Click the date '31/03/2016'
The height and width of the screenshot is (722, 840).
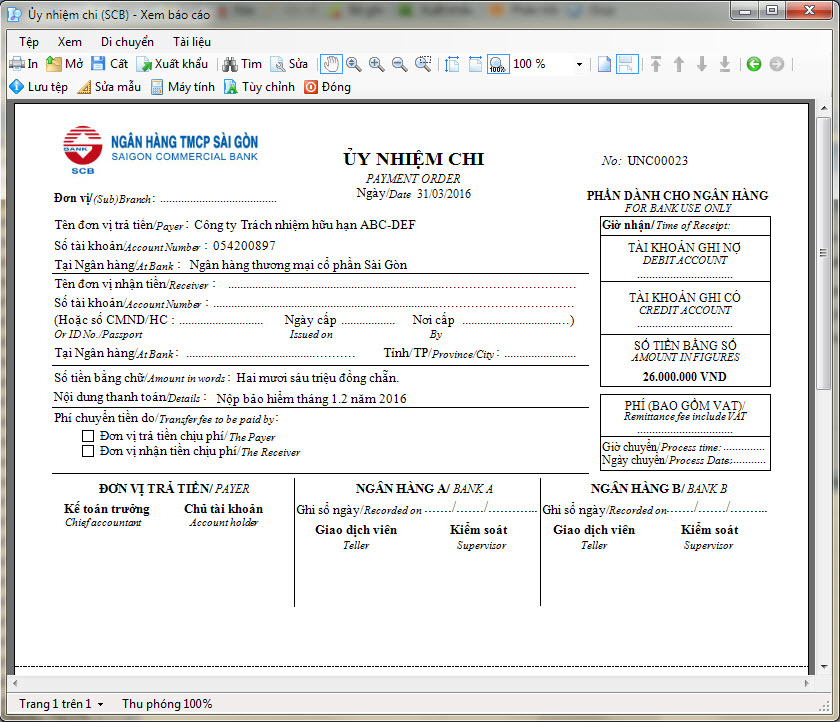444,194
